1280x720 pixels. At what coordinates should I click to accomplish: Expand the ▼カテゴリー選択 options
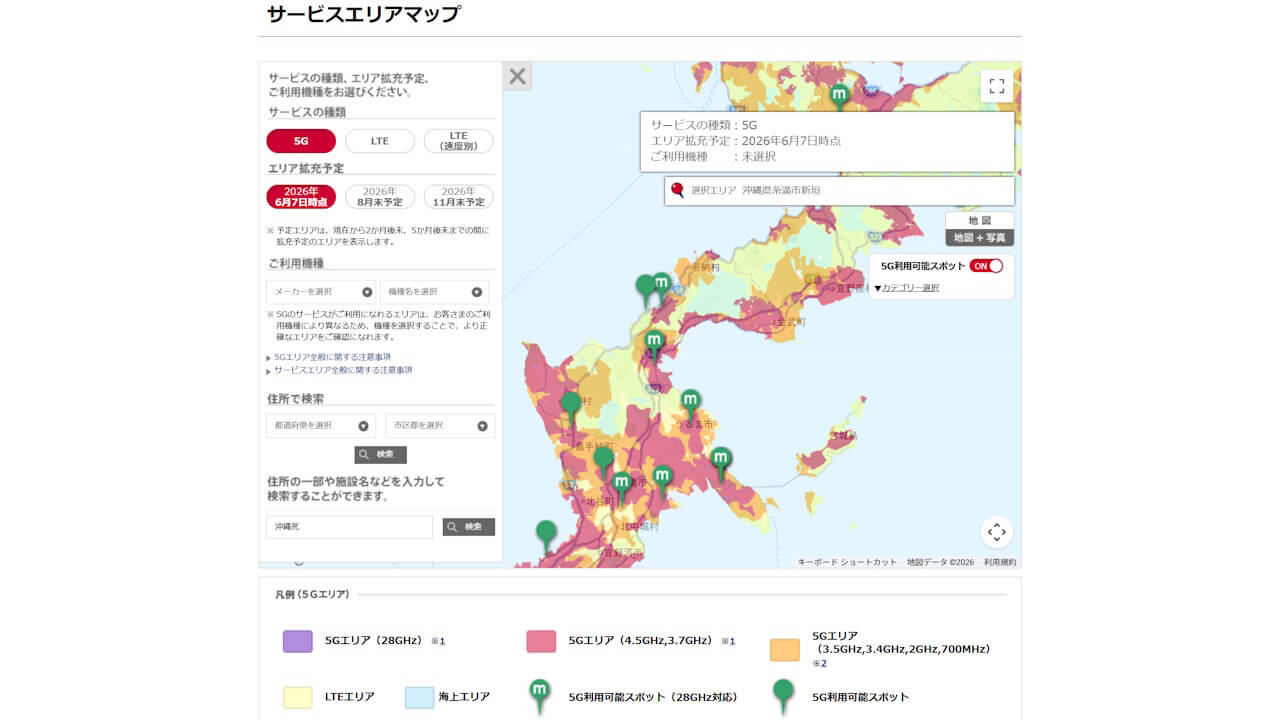pyautogui.click(x=906, y=288)
